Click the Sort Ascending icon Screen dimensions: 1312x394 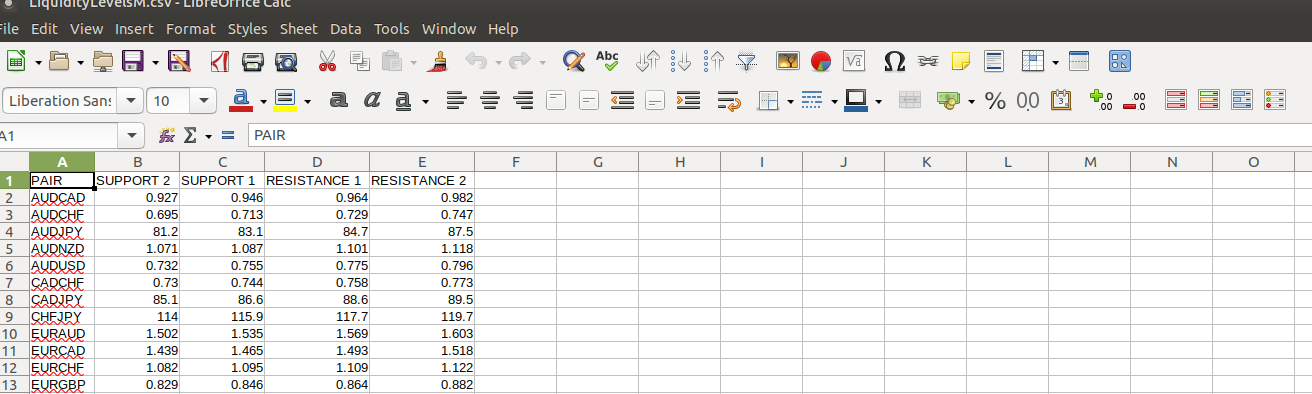click(682, 62)
